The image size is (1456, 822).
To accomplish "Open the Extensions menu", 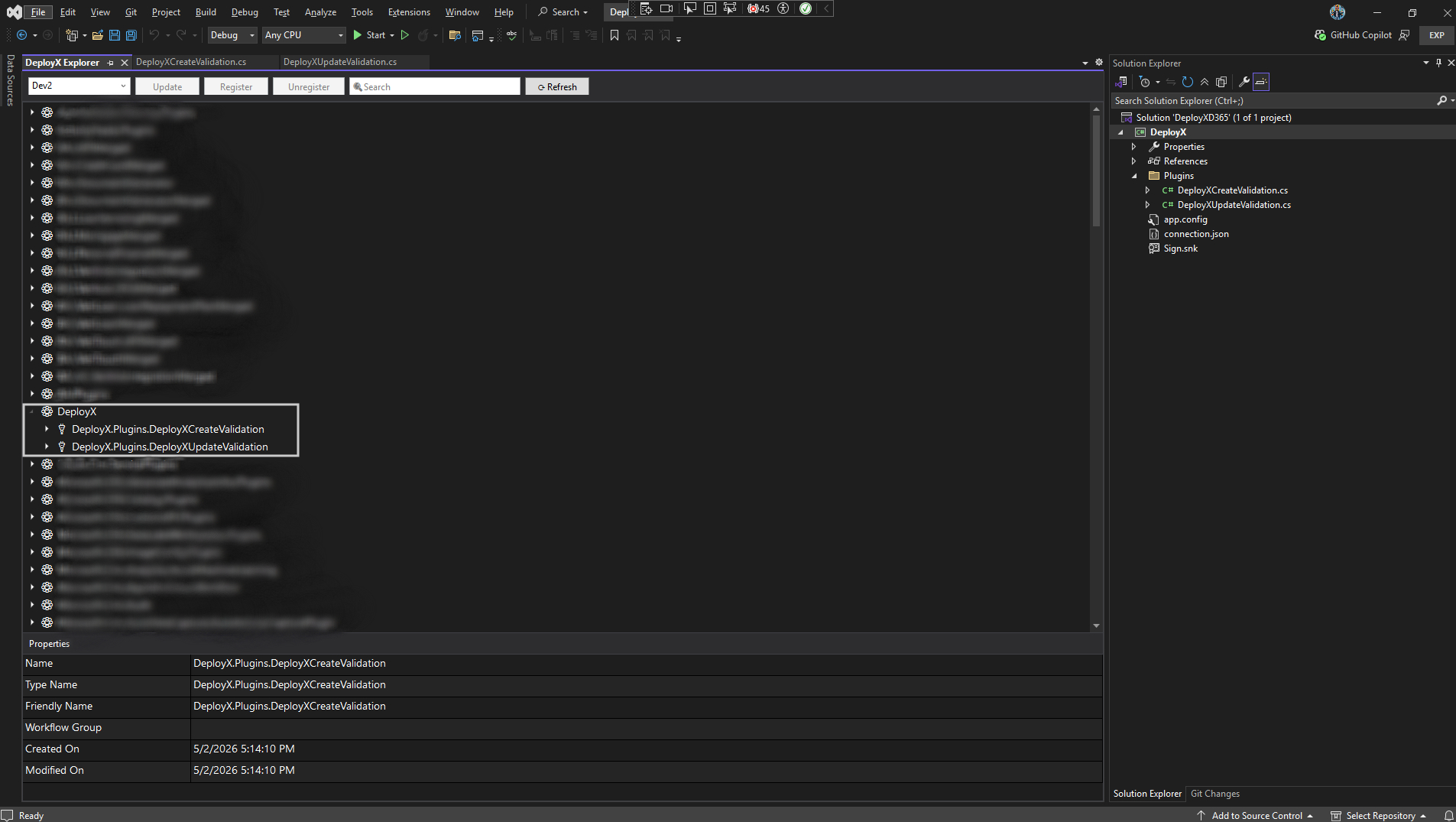I will point(409,12).
